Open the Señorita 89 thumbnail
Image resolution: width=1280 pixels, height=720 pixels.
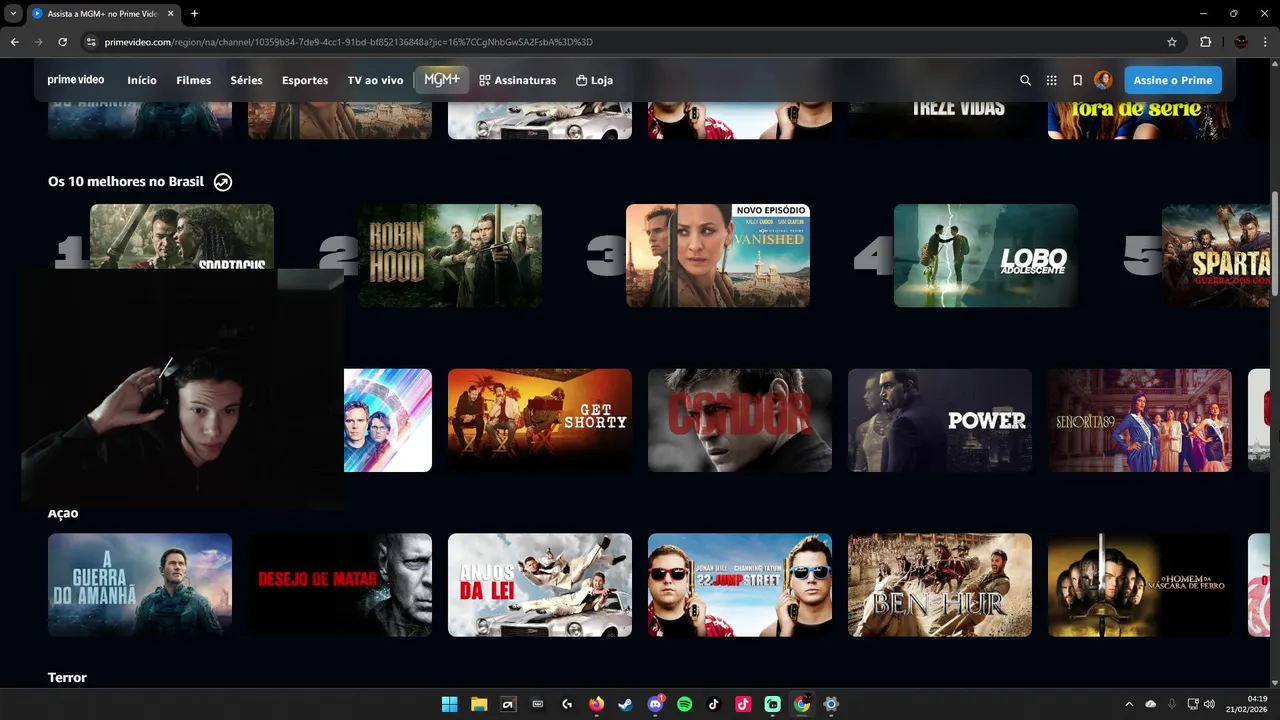1140,420
